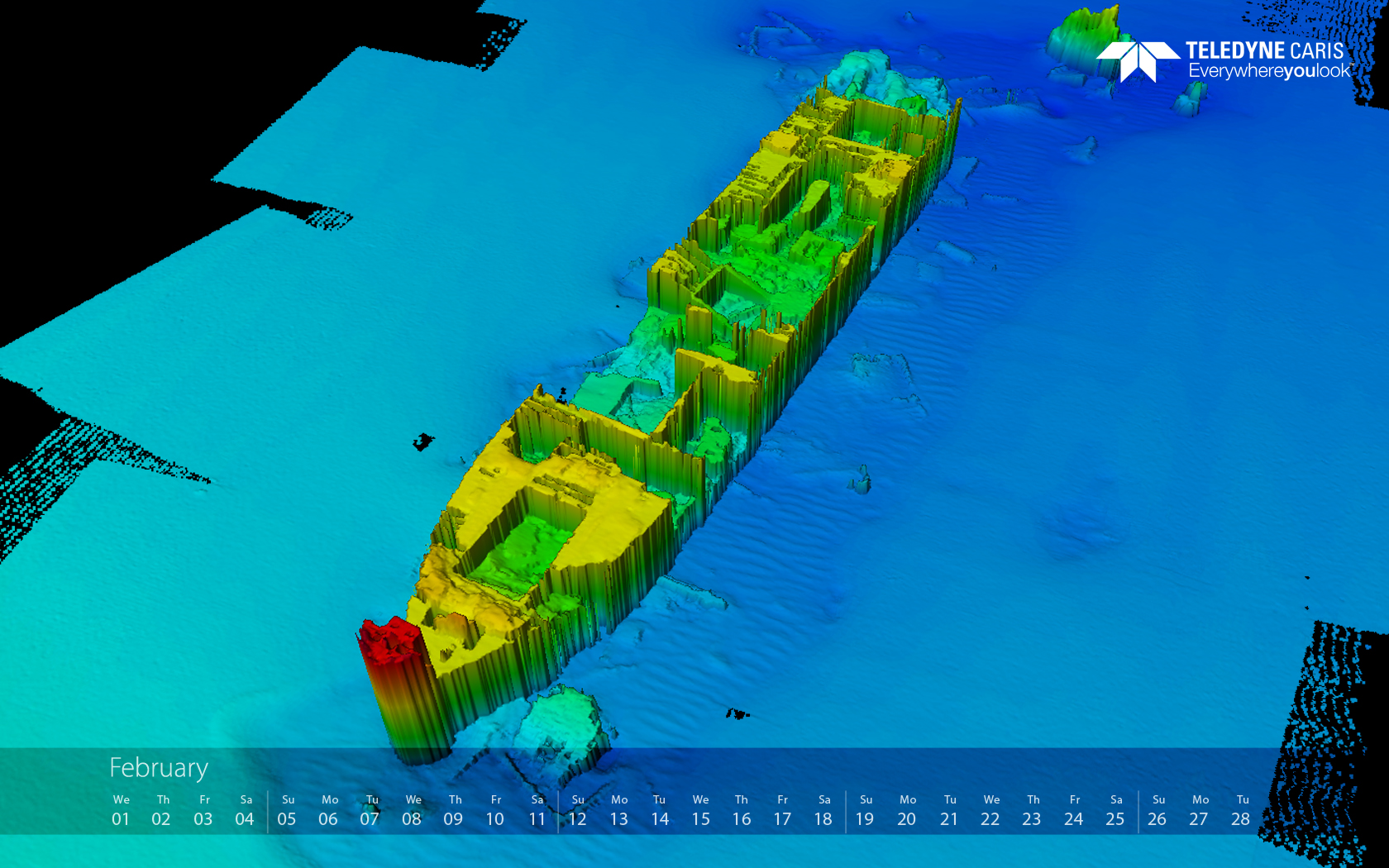Screen dimensions: 1389x868
Task: Select Tuesday 21 in calendar
Action: pyautogui.click(x=949, y=811)
